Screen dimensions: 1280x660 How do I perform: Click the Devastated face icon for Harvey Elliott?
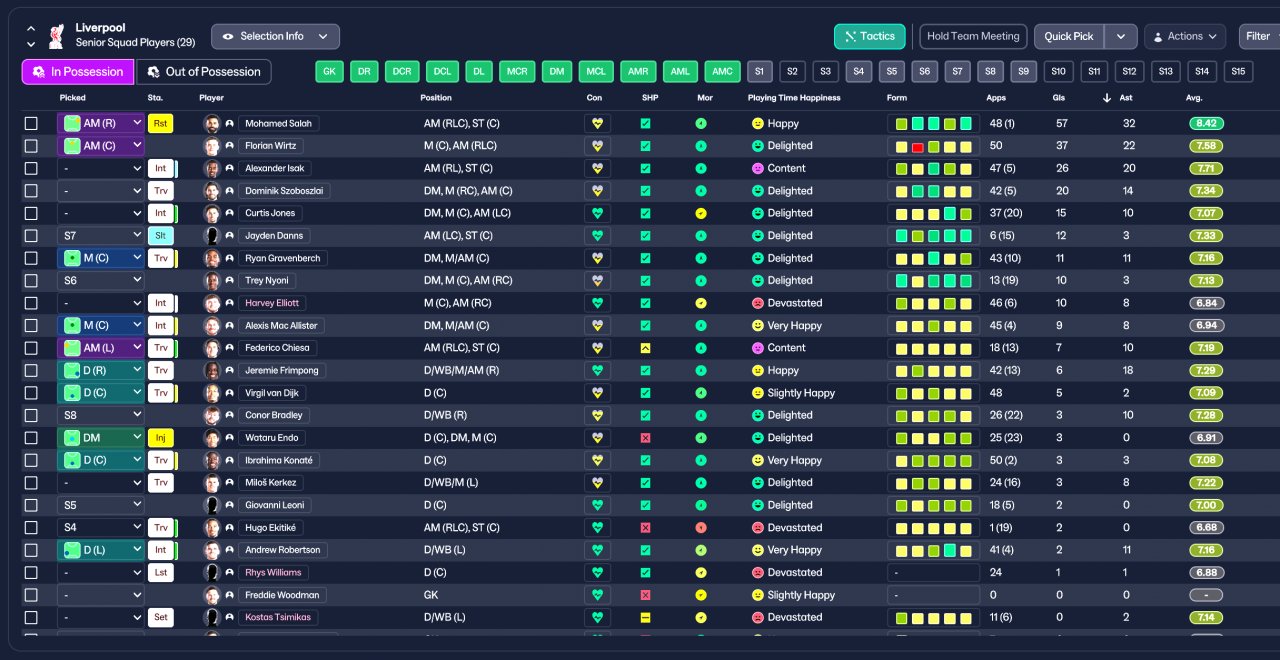click(758, 303)
